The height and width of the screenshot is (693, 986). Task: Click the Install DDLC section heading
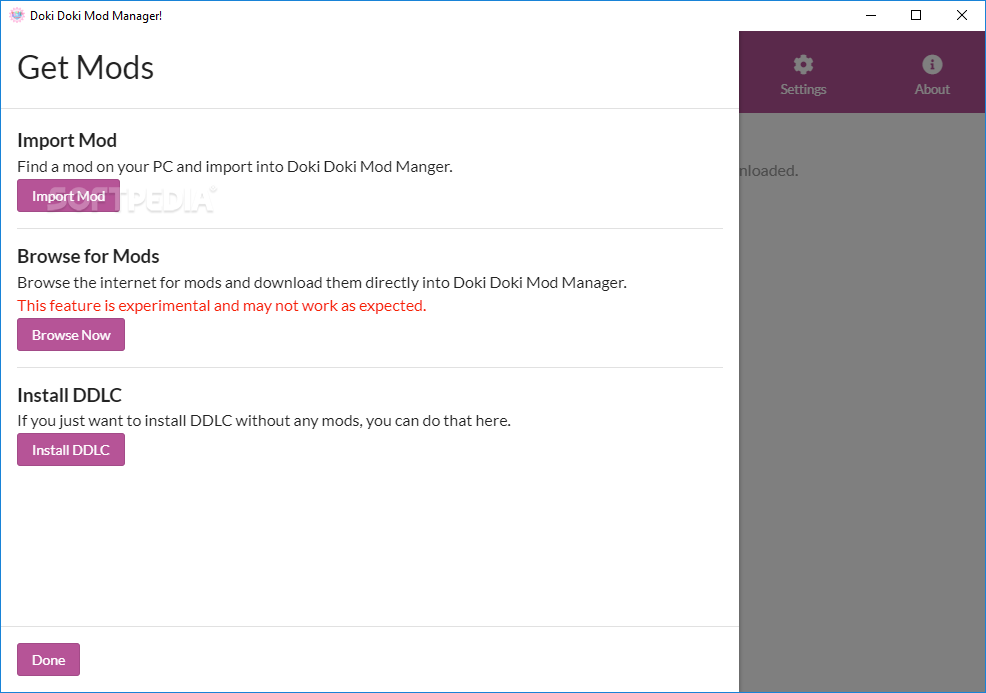point(69,395)
